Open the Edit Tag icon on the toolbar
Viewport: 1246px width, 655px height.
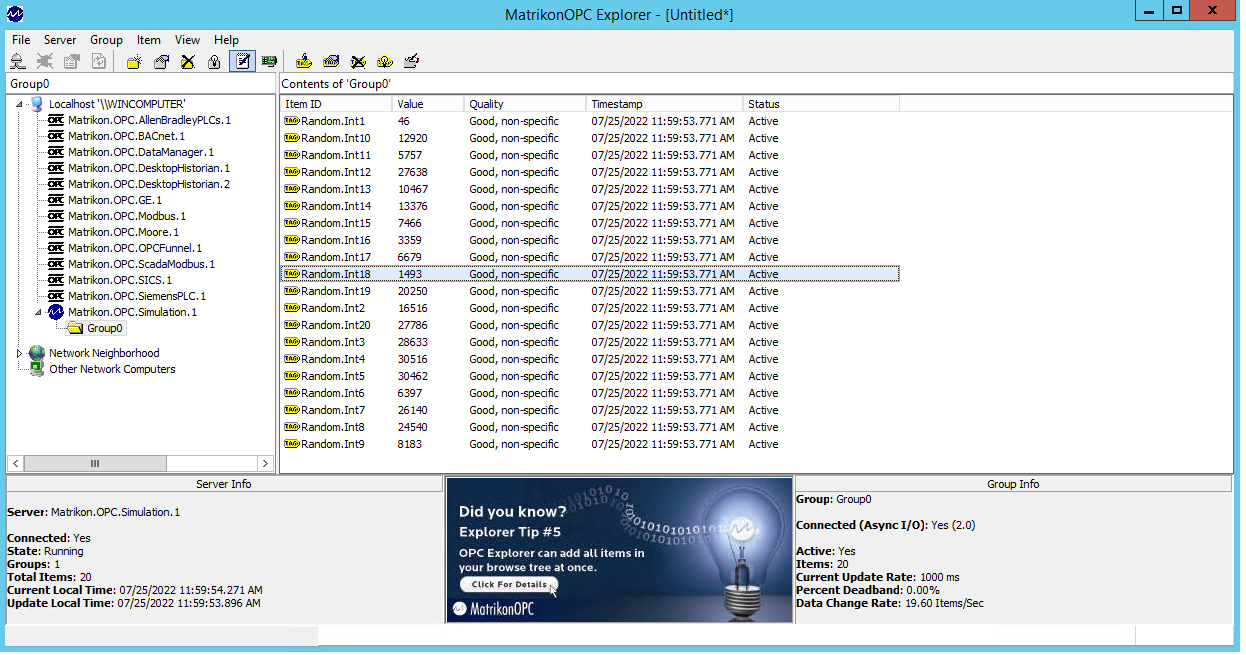click(x=331, y=61)
